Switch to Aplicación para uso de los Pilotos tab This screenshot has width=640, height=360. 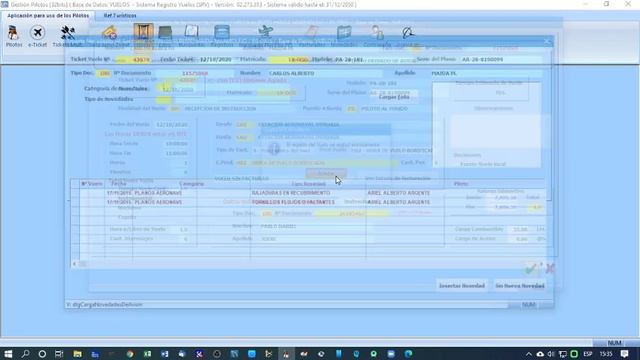click(x=48, y=16)
